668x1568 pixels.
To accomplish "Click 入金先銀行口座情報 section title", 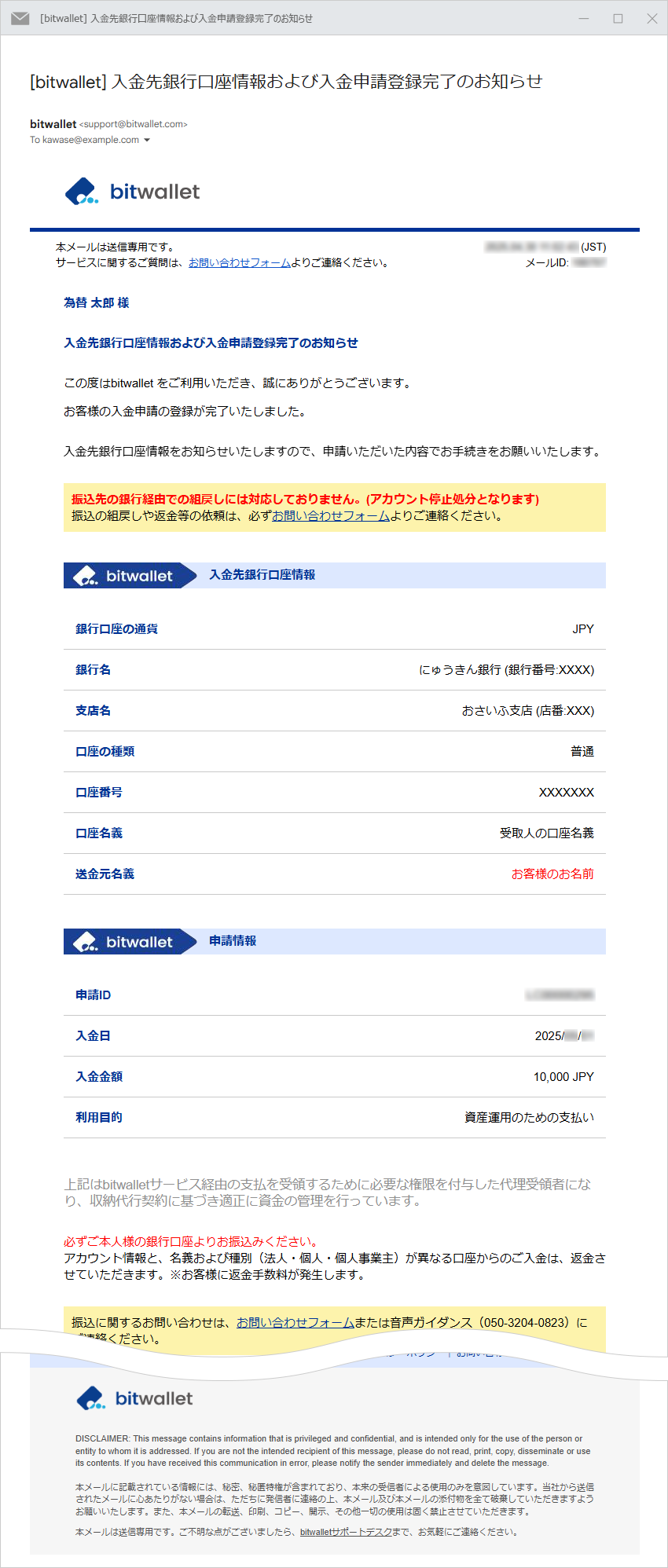I will point(262,574).
